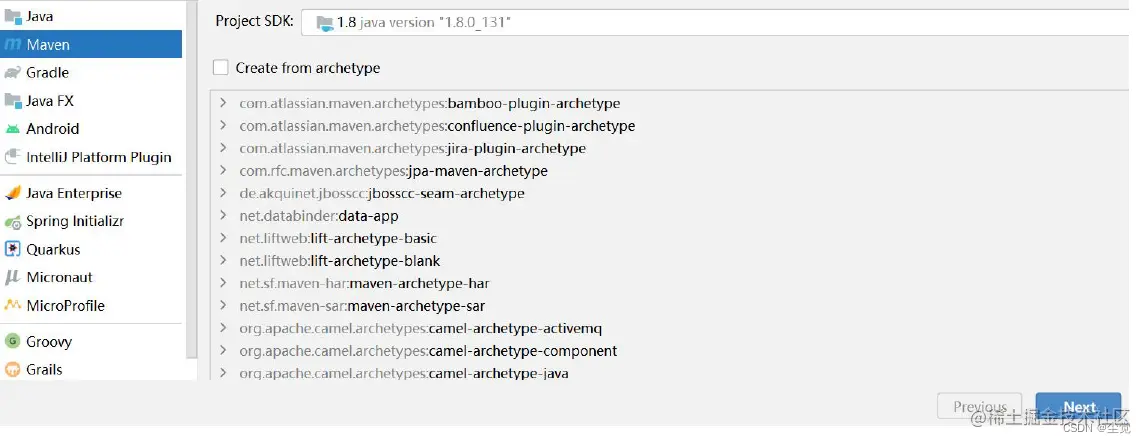Expand net.databinder data-app node

223,216
